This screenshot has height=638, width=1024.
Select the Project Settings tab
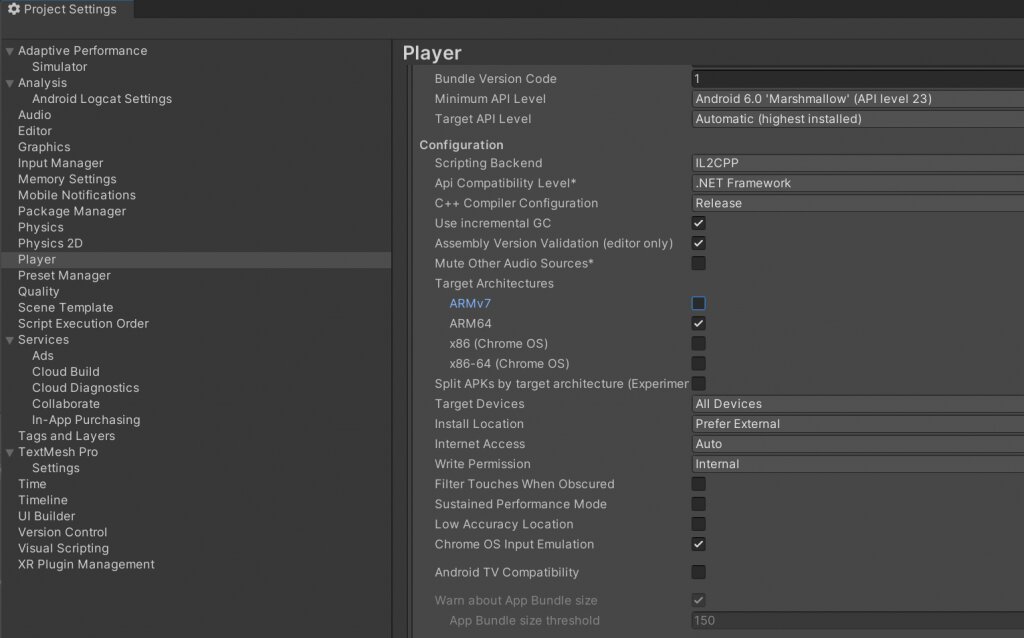pyautogui.click(x=67, y=9)
